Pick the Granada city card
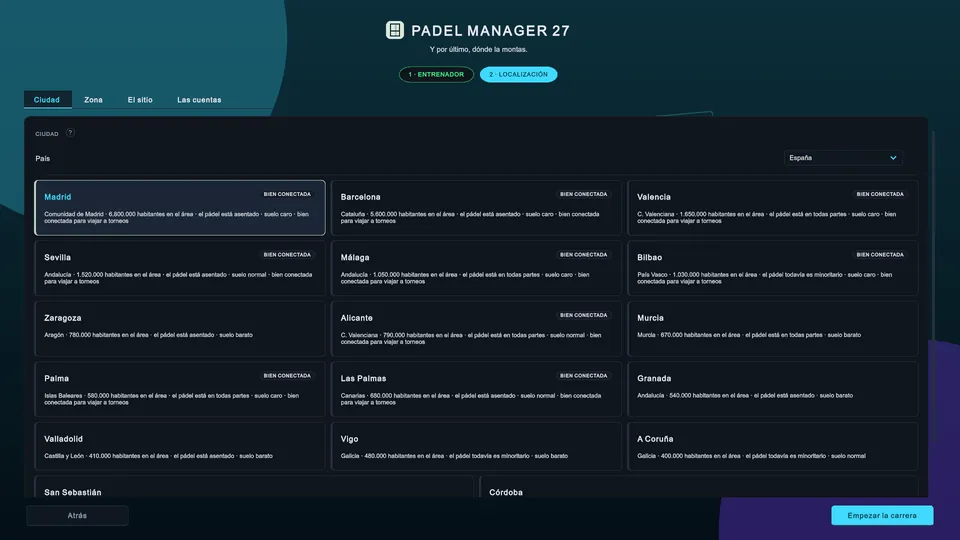 (773, 389)
